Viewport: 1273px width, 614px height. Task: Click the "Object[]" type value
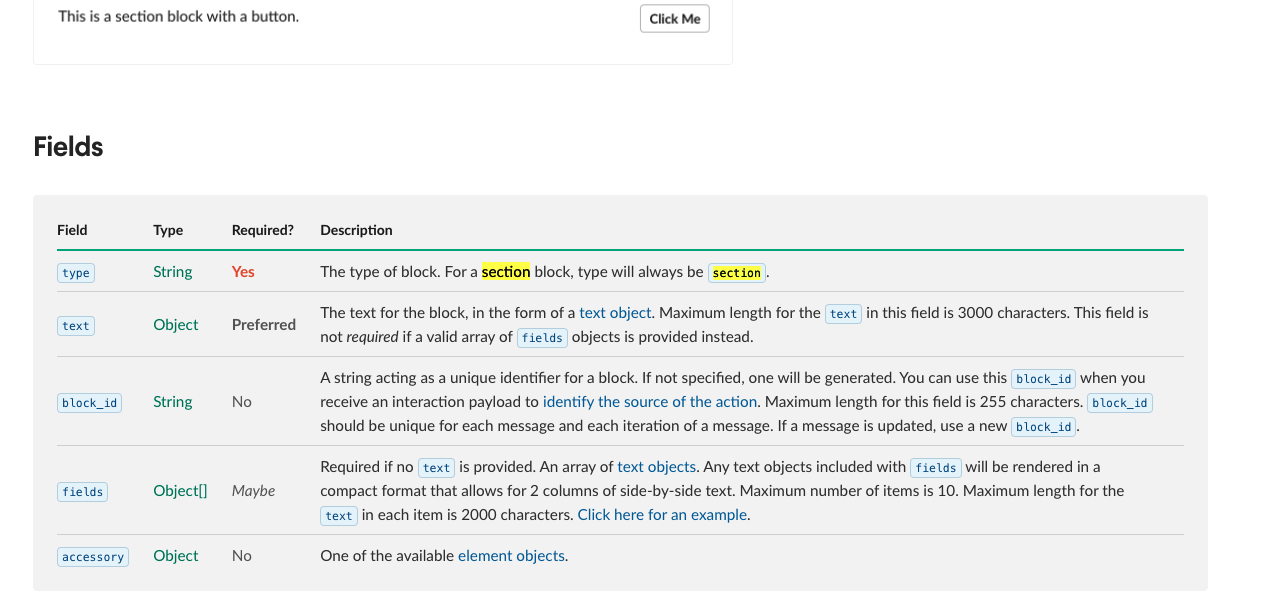pos(180,491)
